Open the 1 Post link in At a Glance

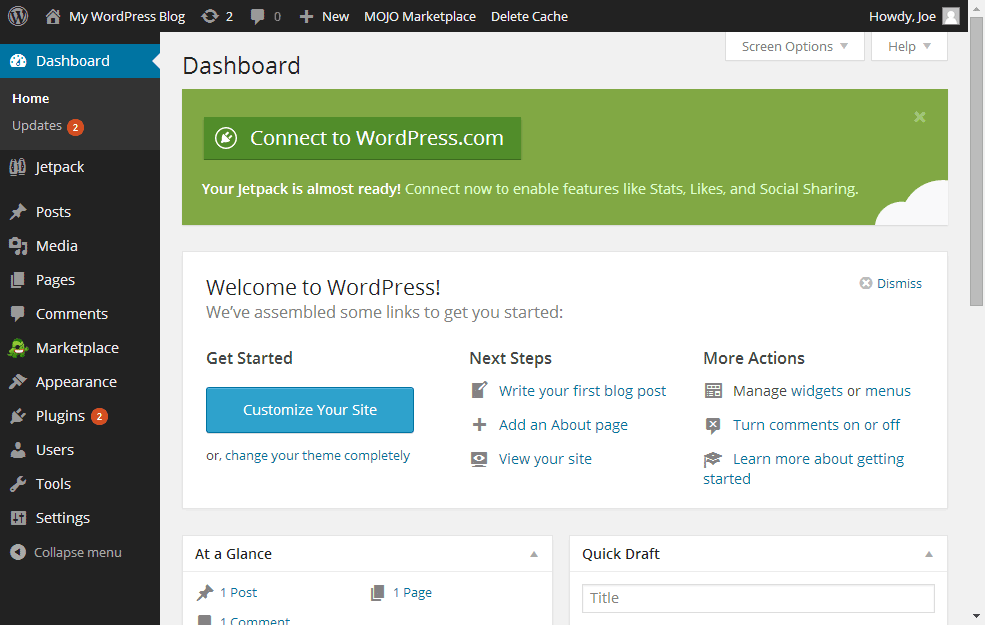239,592
